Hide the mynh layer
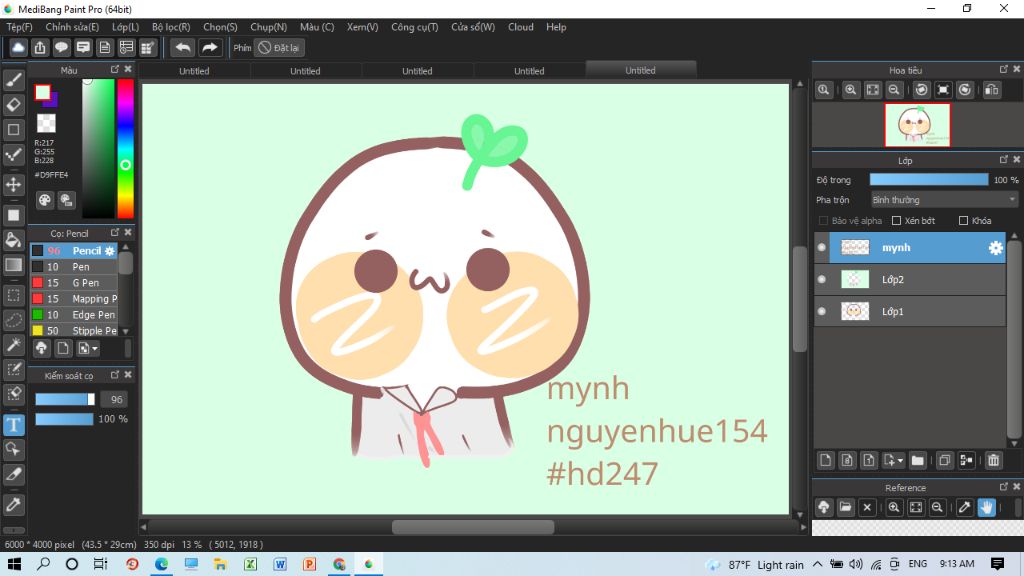Screen dimensions: 1024x576 pyautogui.click(x=822, y=248)
